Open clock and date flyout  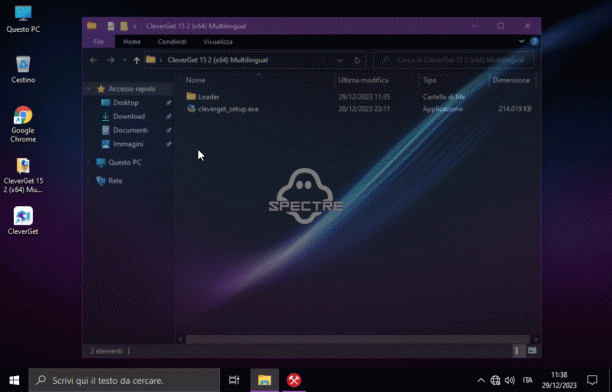coord(559,380)
